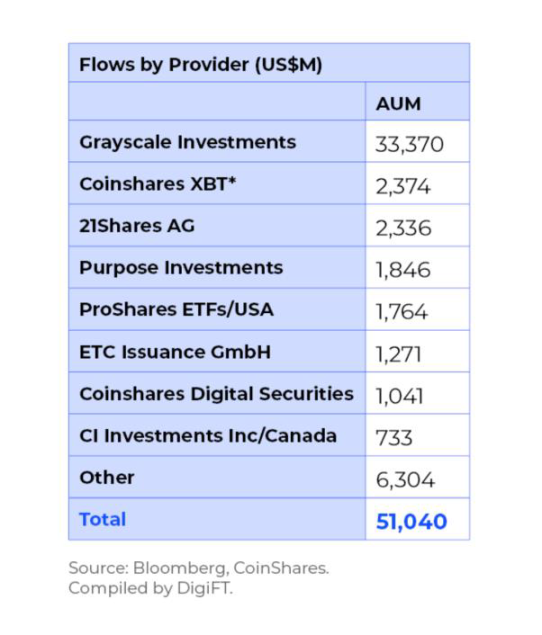Select the 733 AUM value
542x635 pixels.
click(x=394, y=438)
